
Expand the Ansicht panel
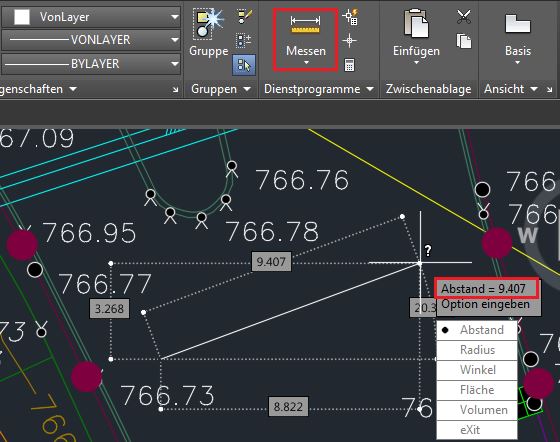[x=511, y=89]
